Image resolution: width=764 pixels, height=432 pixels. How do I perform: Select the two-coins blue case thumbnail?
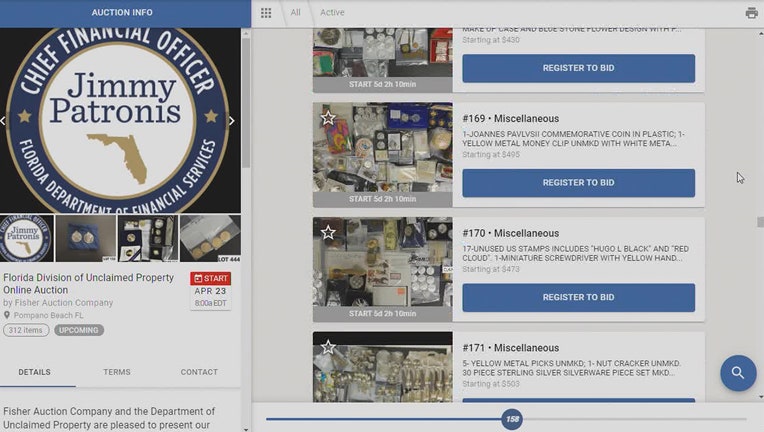86,239
